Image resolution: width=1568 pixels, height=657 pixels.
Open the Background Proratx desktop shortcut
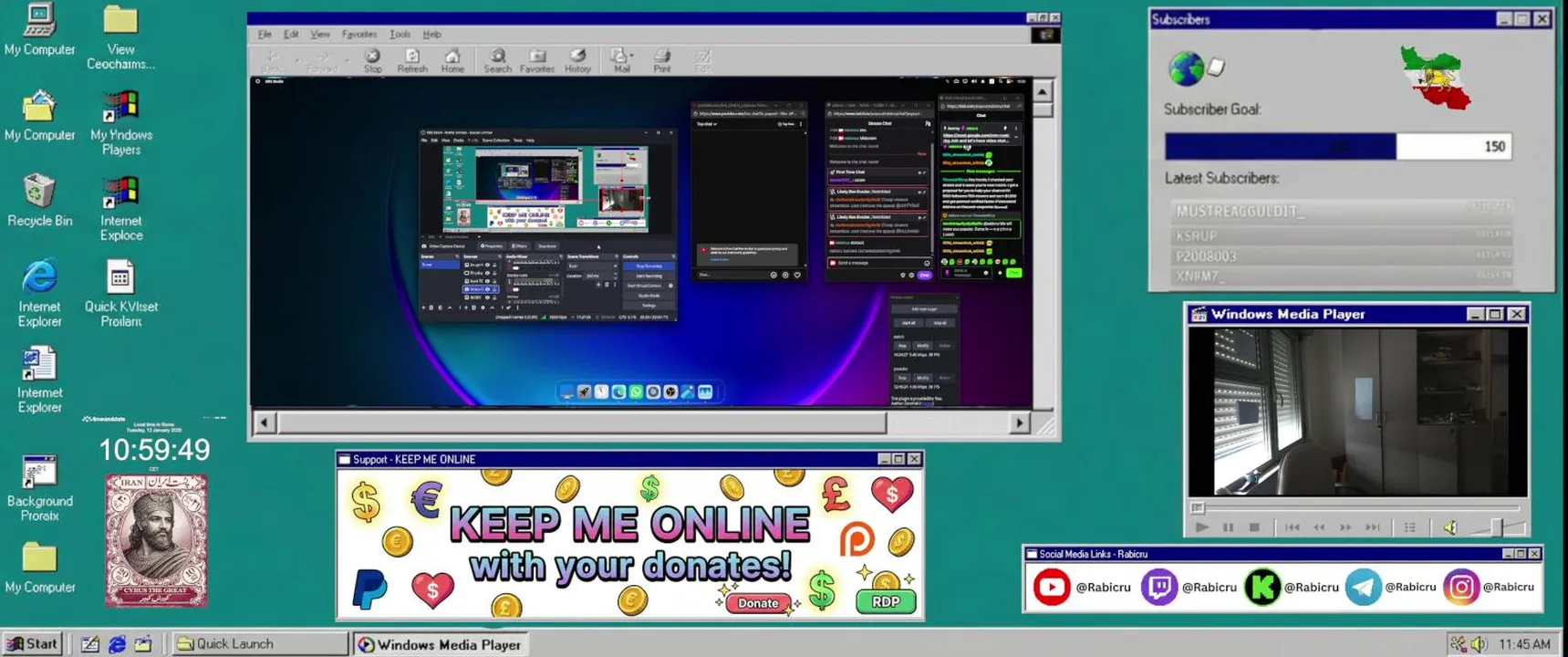[39, 488]
